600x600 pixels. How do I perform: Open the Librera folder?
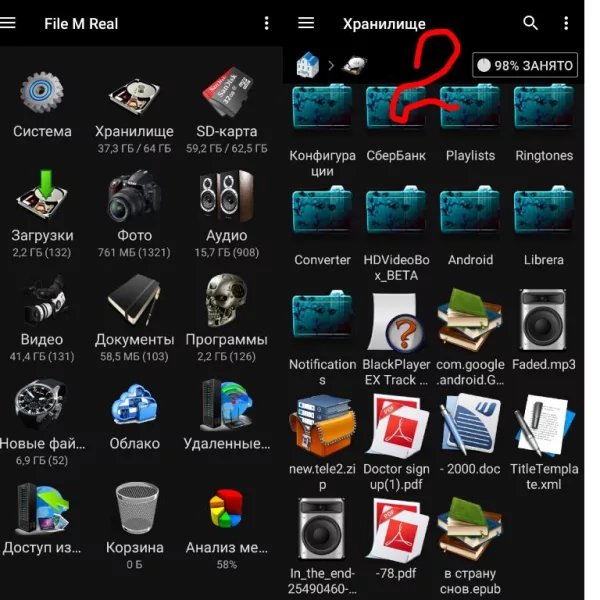[544, 210]
